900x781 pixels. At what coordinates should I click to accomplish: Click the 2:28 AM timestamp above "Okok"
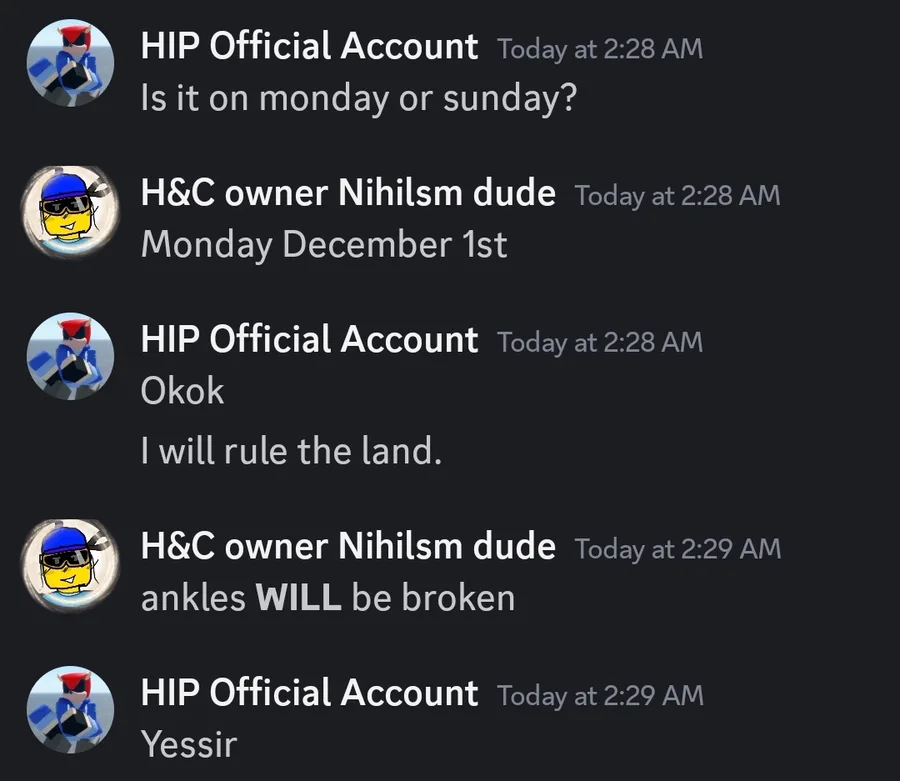click(x=600, y=342)
